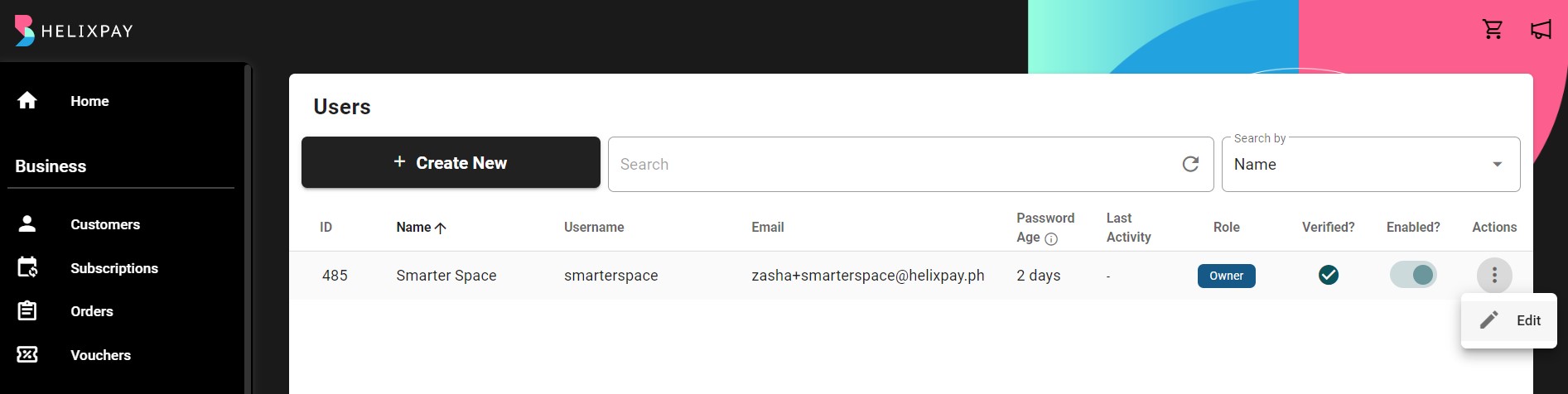The width and height of the screenshot is (1568, 394).
Task: Click the sidebar vertical scrollbar
Action: [248, 228]
